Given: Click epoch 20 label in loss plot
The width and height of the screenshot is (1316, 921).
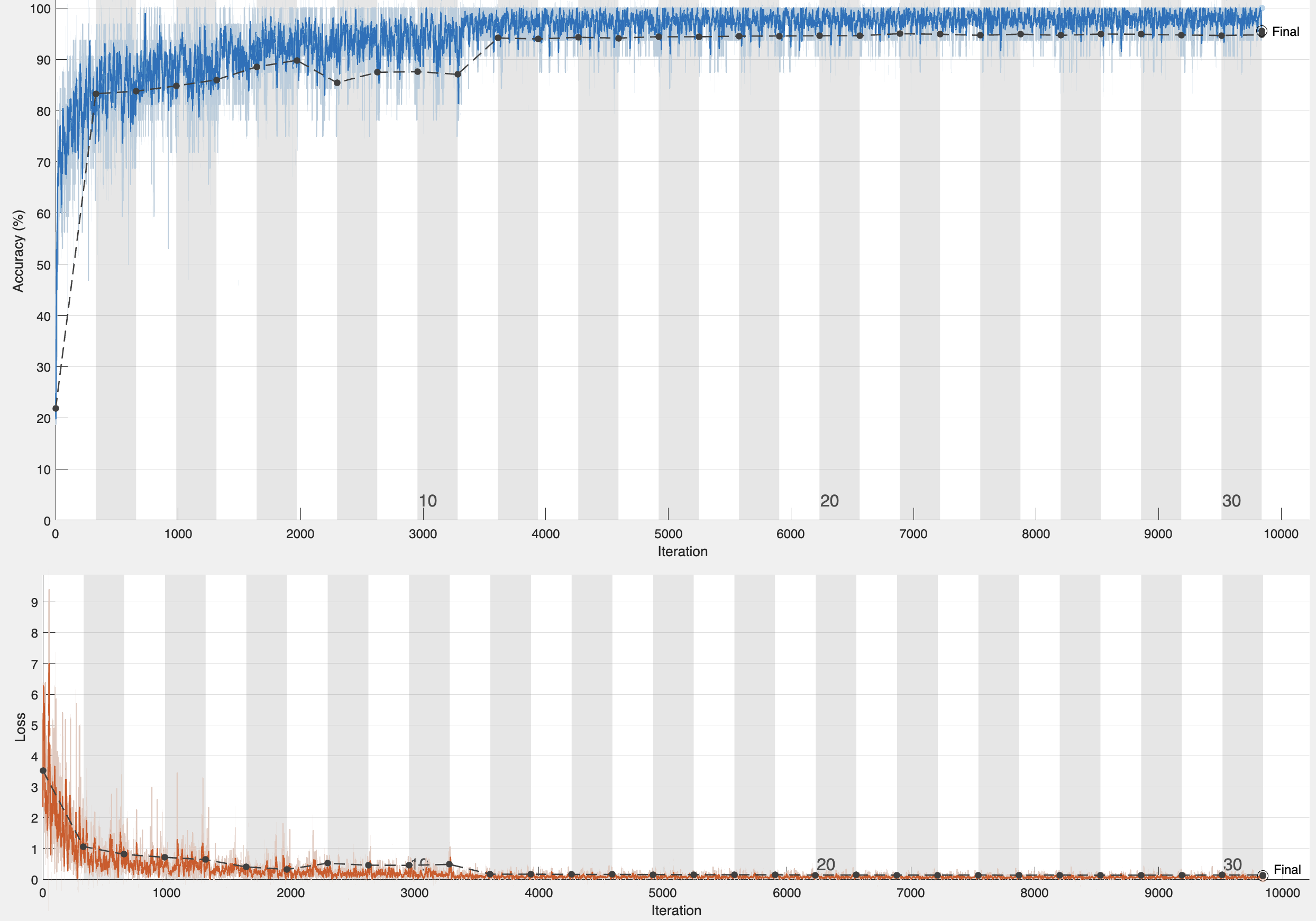Looking at the screenshot, I should [825, 864].
